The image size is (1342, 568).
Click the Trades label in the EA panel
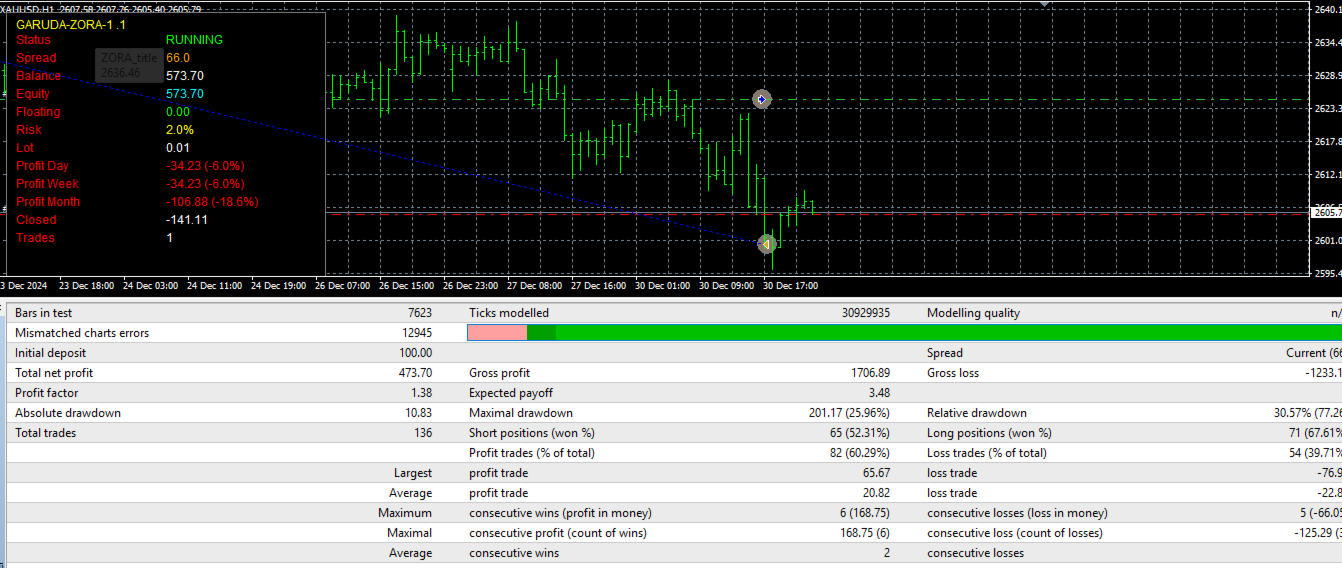[35, 238]
